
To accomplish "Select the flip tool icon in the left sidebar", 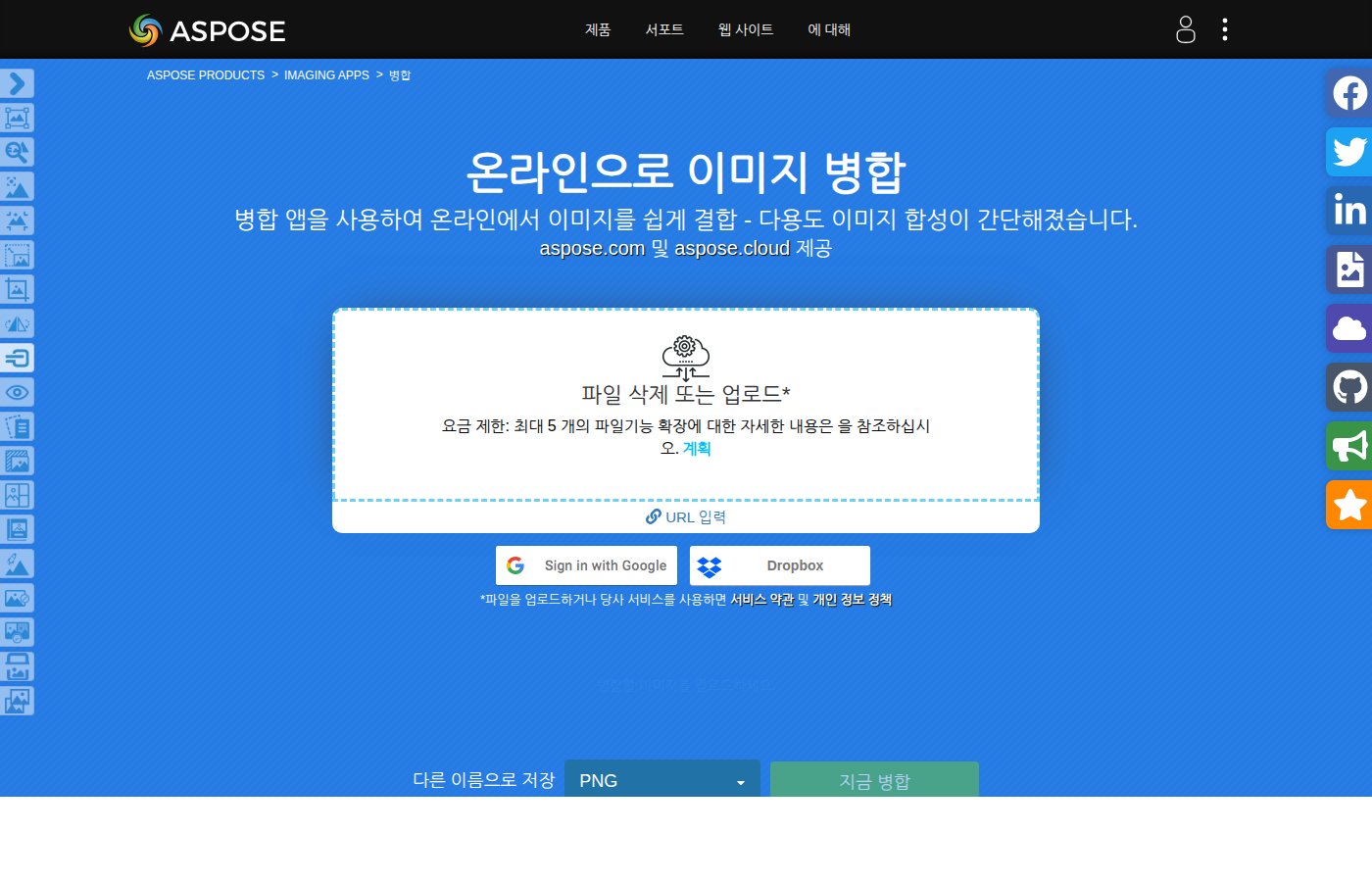I will pos(17,323).
